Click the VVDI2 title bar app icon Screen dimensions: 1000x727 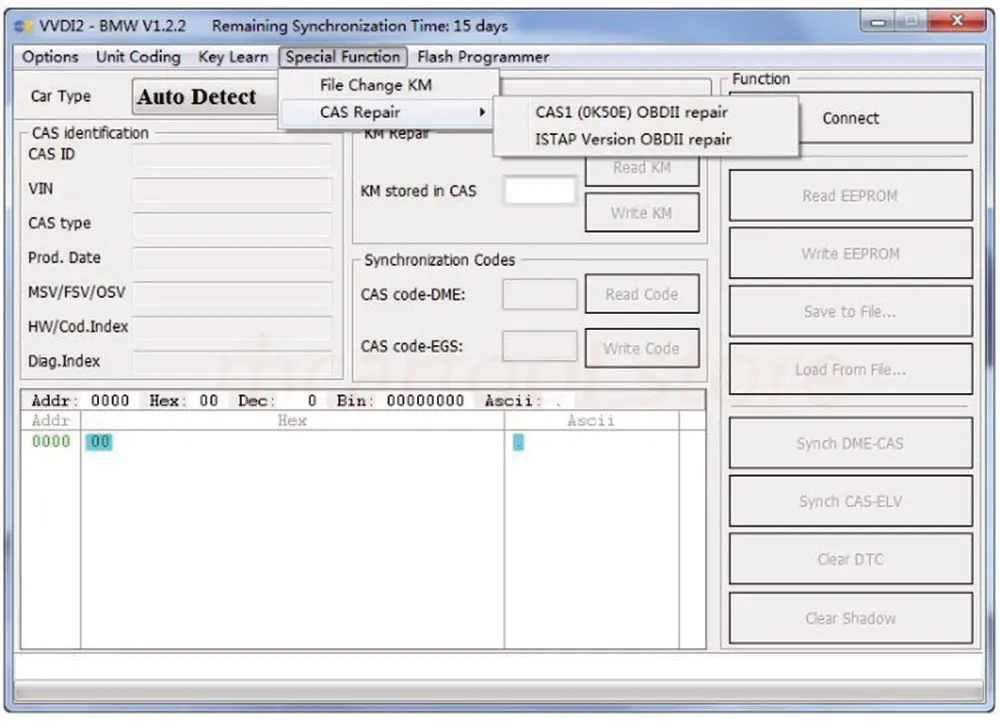(23, 26)
